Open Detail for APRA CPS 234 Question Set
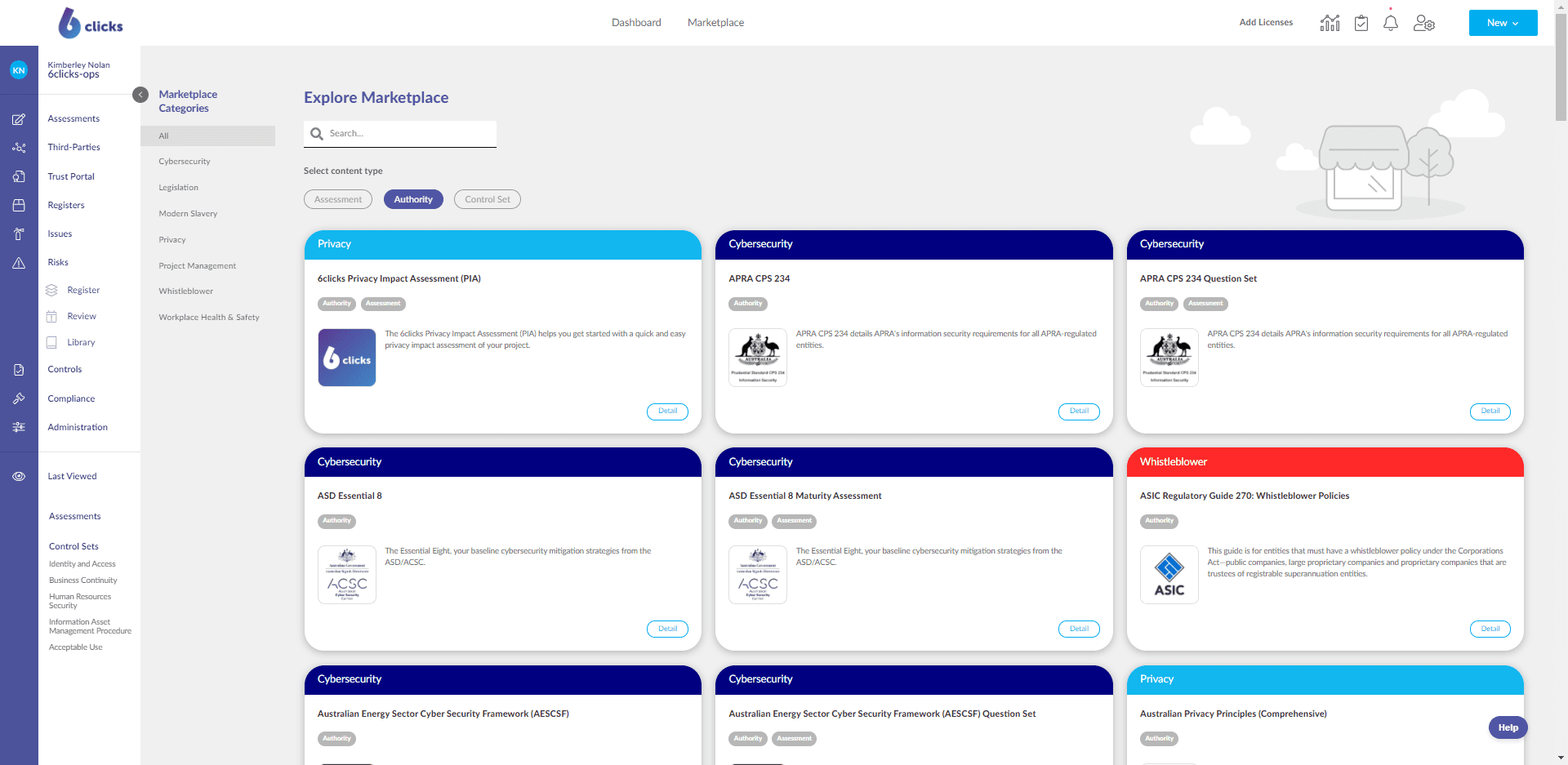The image size is (1568, 765). [1490, 411]
